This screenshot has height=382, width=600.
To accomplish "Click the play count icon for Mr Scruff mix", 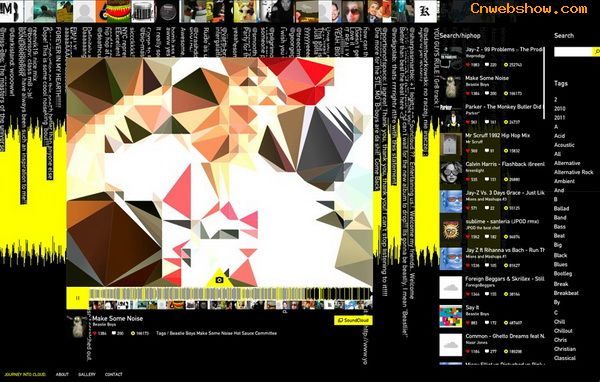I will [x=506, y=151].
